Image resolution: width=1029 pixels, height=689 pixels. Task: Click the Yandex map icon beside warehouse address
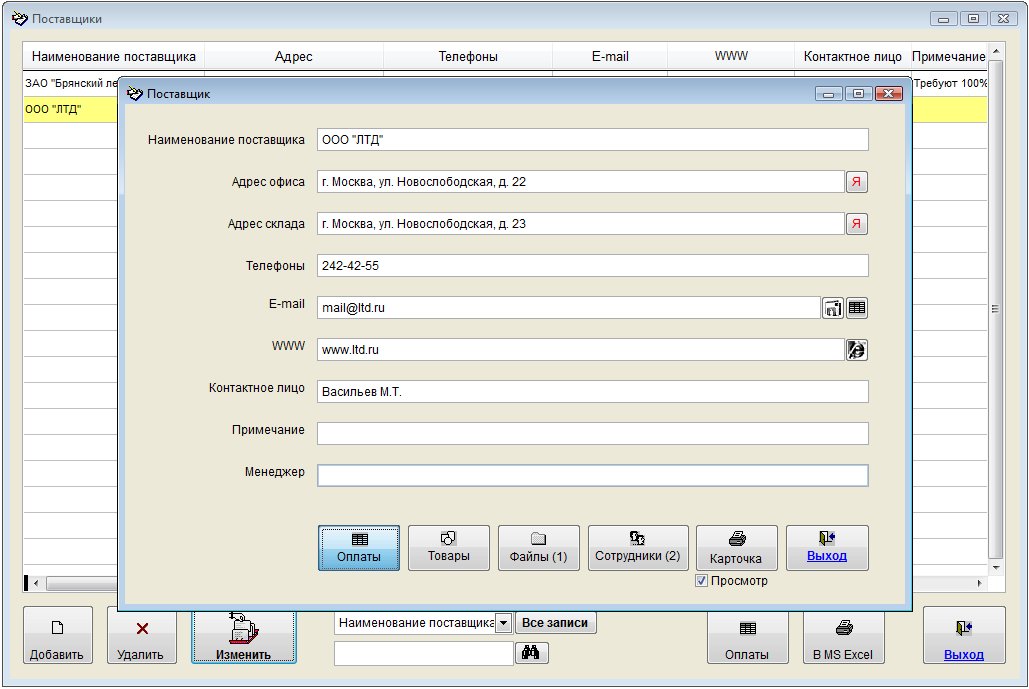tap(857, 224)
